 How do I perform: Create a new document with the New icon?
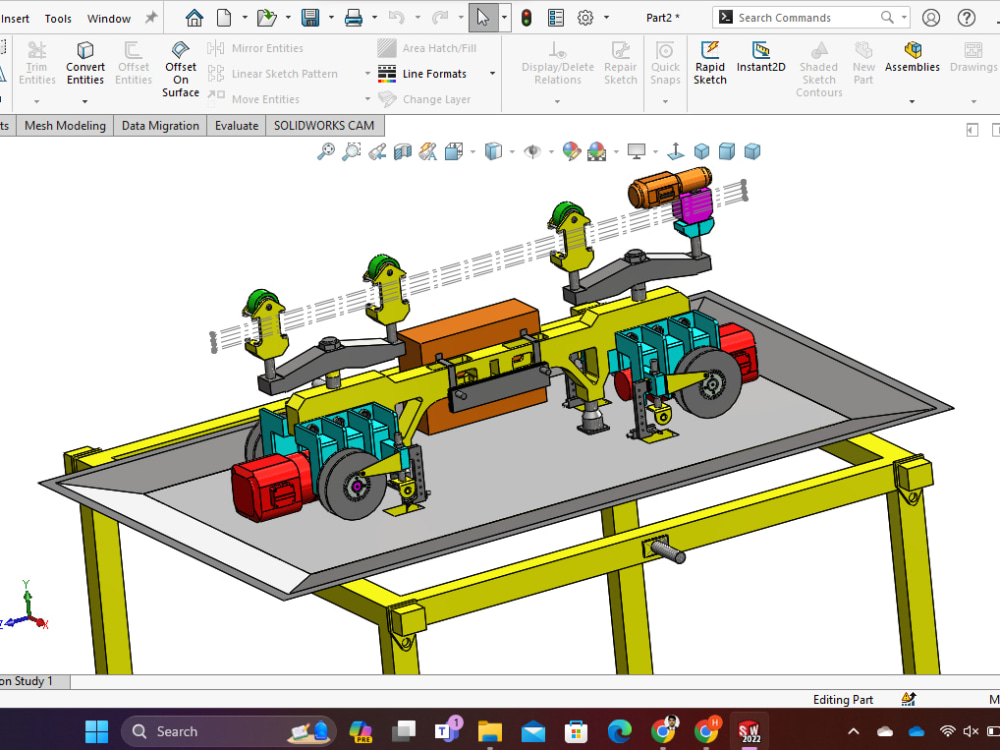[x=224, y=18]
